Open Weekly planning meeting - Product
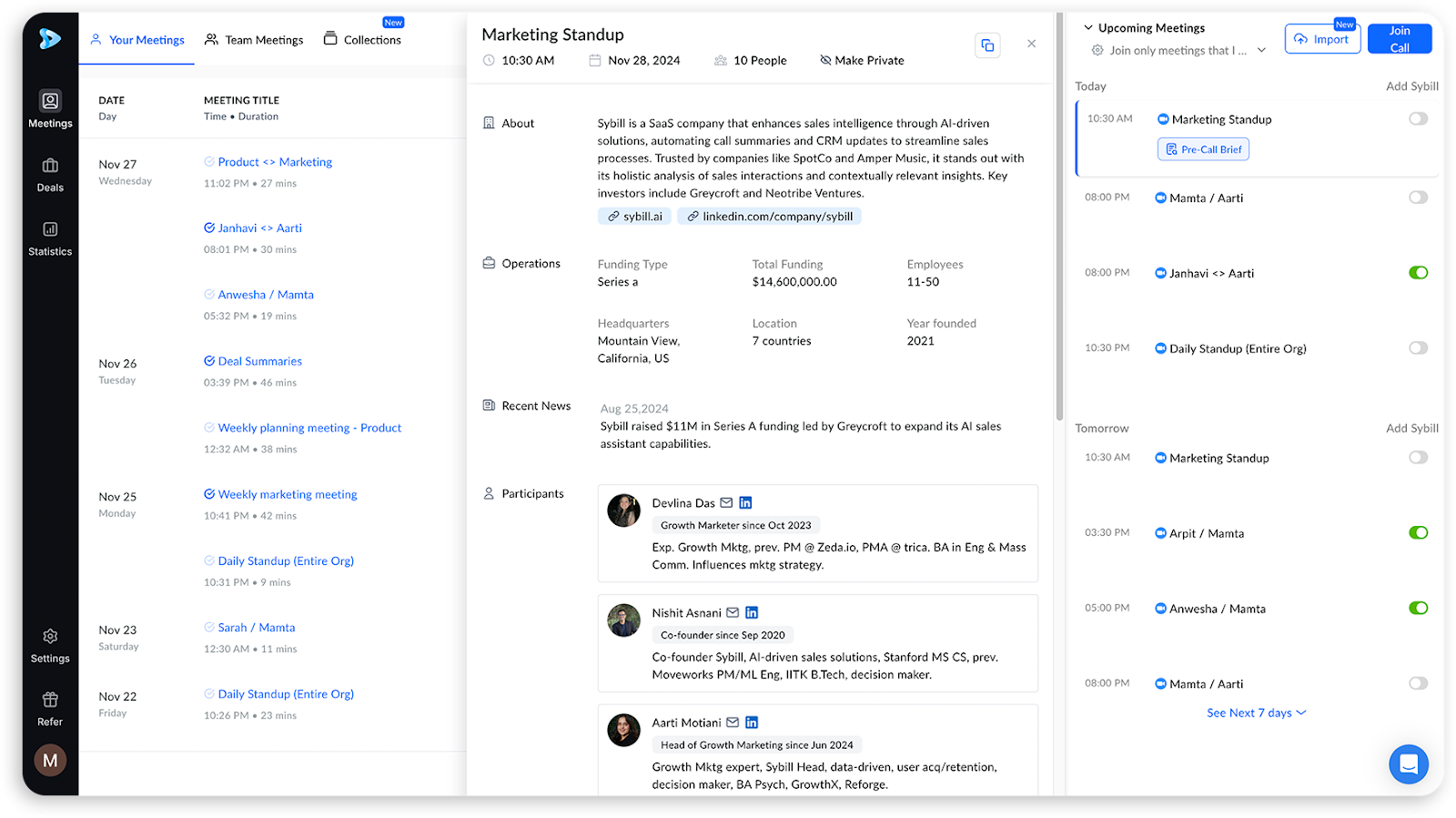Screen dimensions: 1456x818 point(309,428)
